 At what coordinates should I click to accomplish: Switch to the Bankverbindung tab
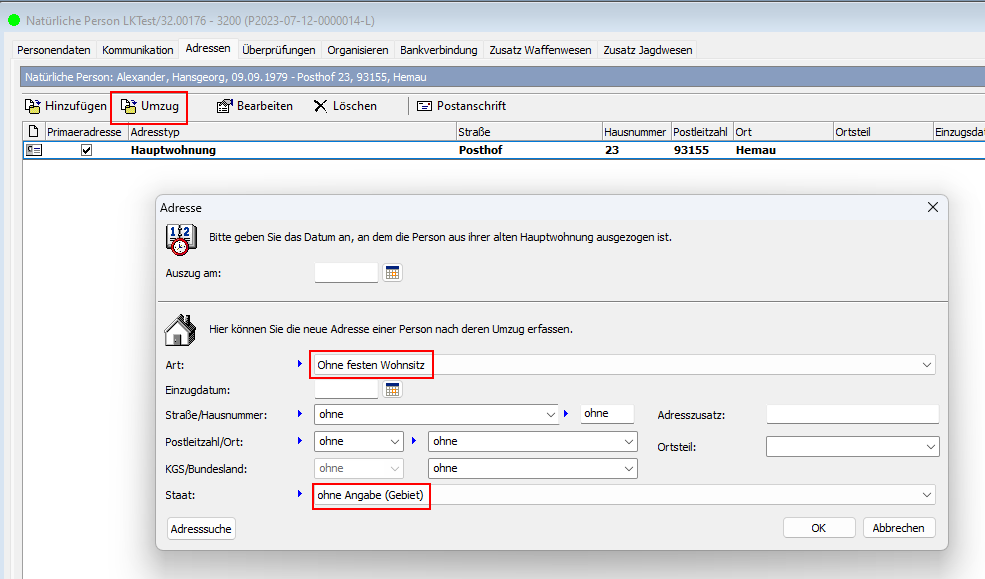coord(439,50)
